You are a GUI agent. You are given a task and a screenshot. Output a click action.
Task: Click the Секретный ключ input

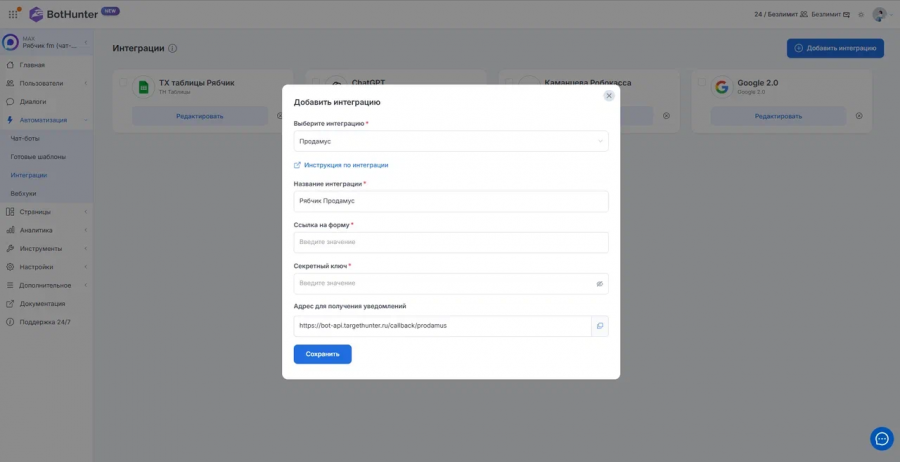pyautogui.click(x=451, y=284)
